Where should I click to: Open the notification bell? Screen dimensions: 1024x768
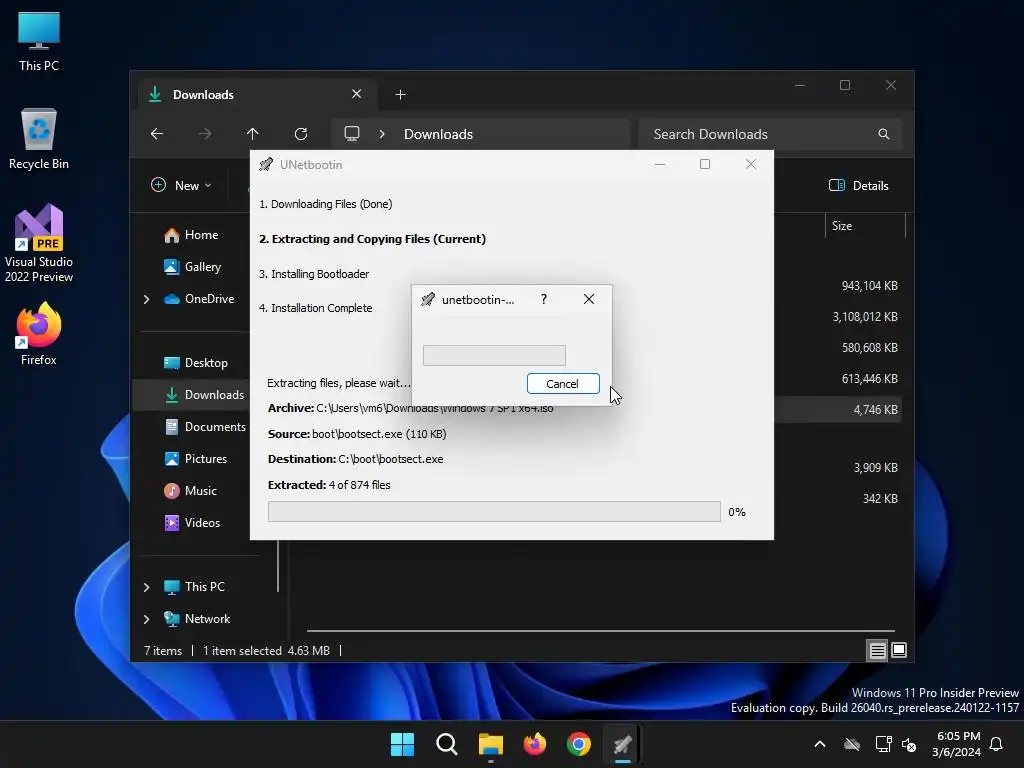tap(996, 744)
